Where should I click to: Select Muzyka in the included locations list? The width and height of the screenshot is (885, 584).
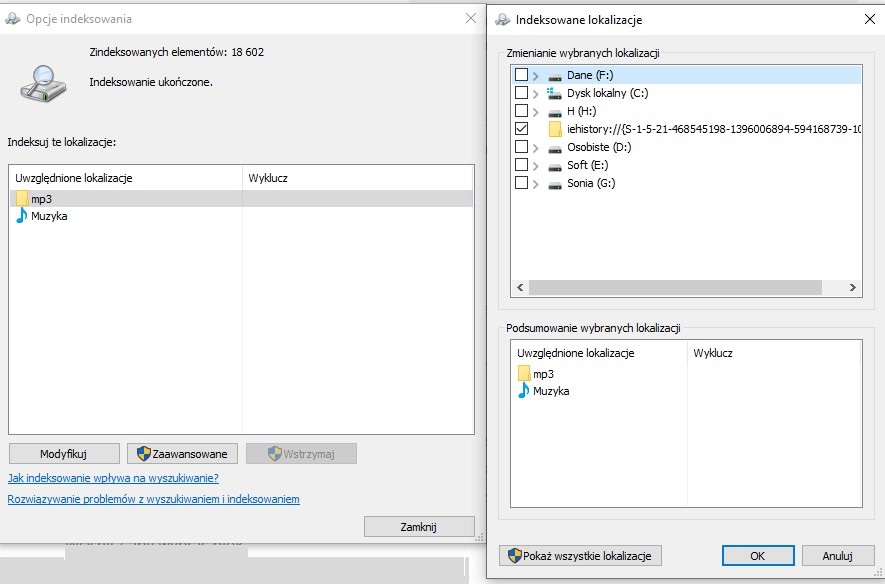(49, 216)
